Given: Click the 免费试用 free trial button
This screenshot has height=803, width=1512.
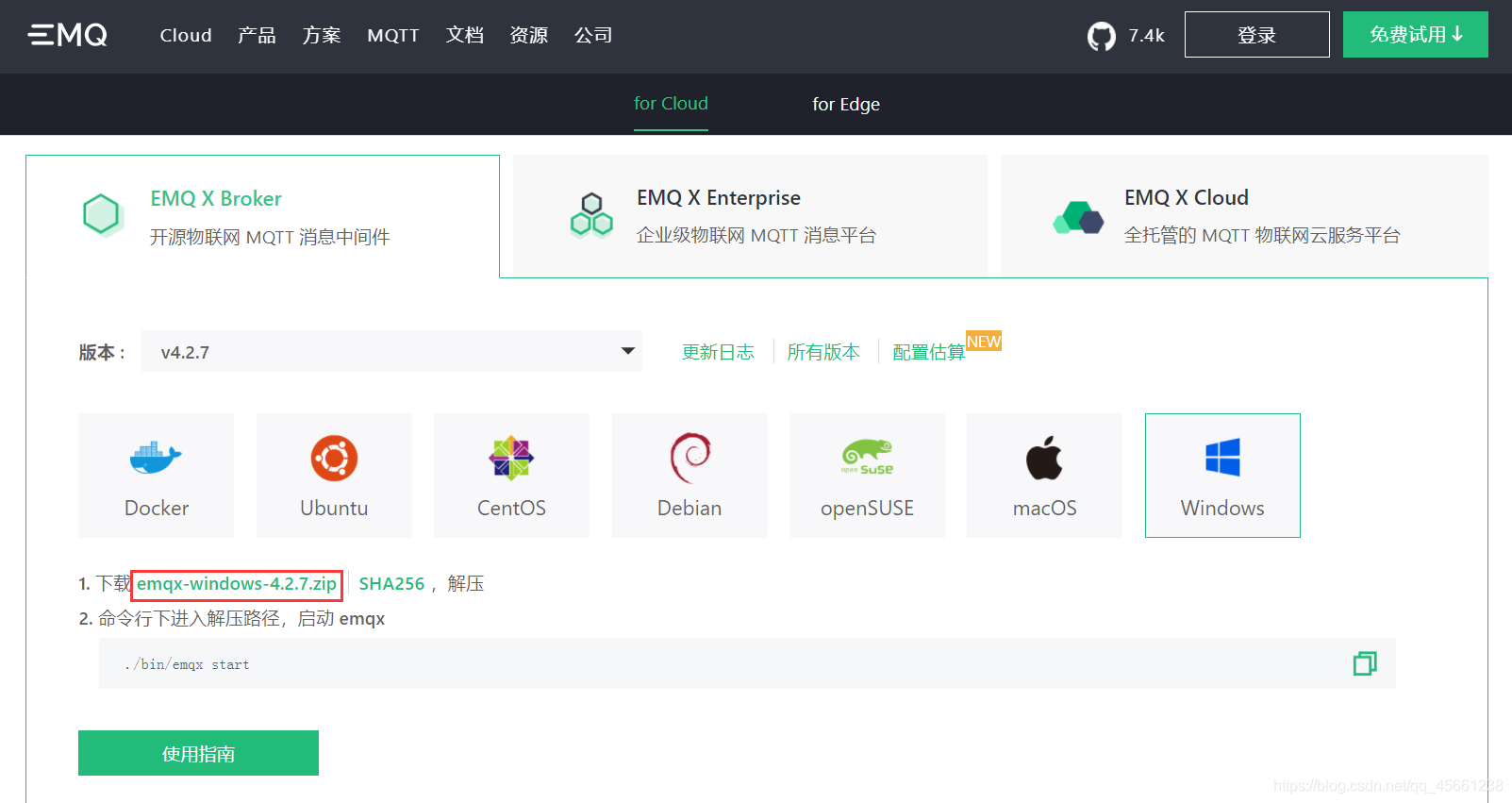Looking at the screenshot, I should pos(1416,35).
